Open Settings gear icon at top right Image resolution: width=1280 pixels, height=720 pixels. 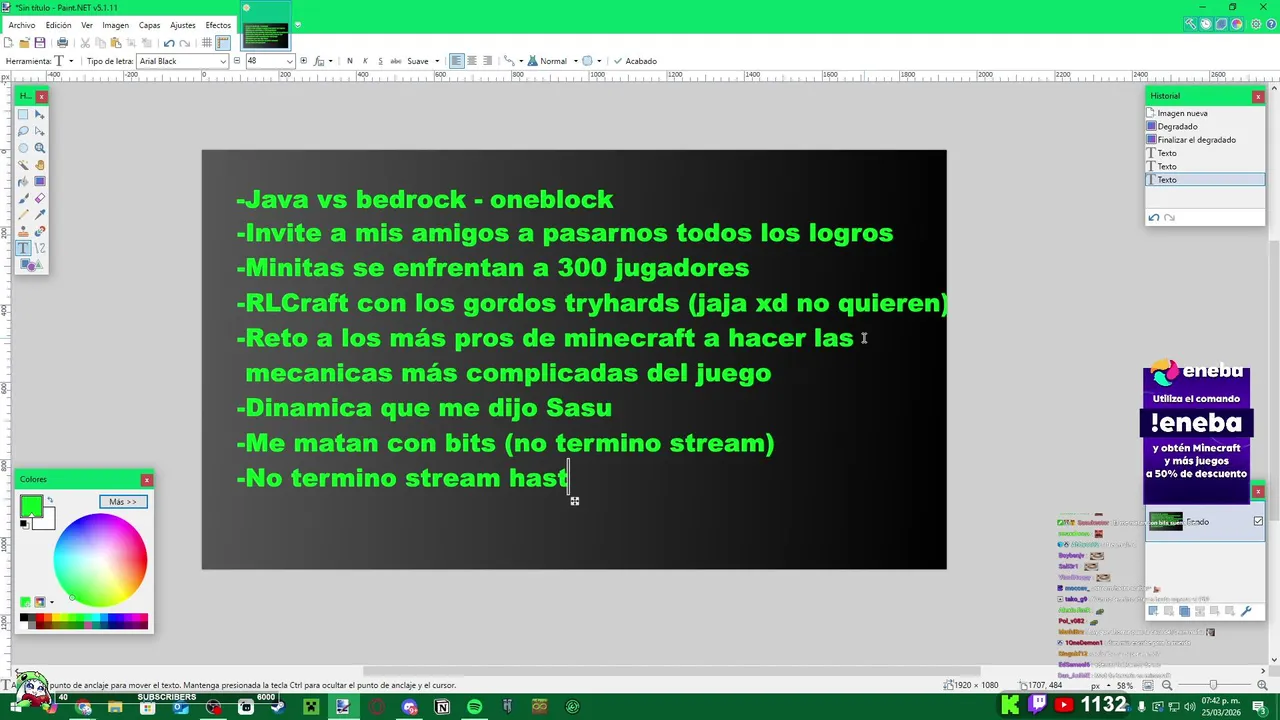coord(1256,25)
